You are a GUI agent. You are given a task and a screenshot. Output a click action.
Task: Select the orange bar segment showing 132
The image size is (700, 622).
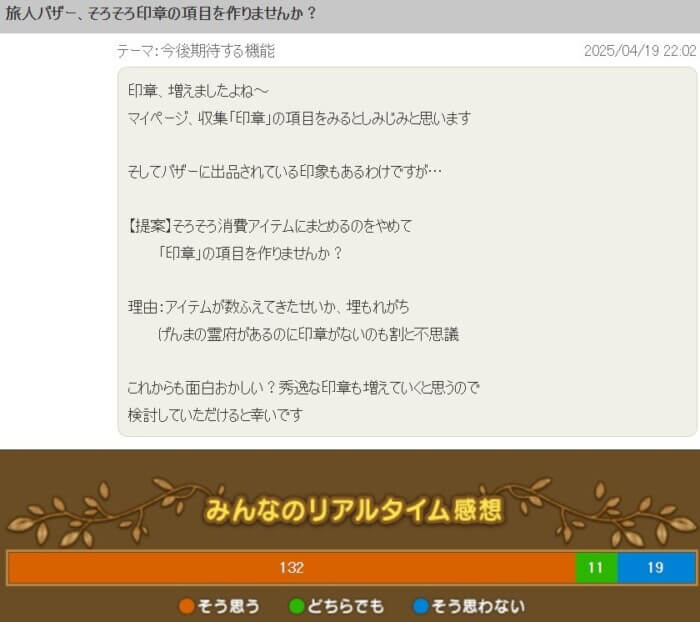[291, 568]
